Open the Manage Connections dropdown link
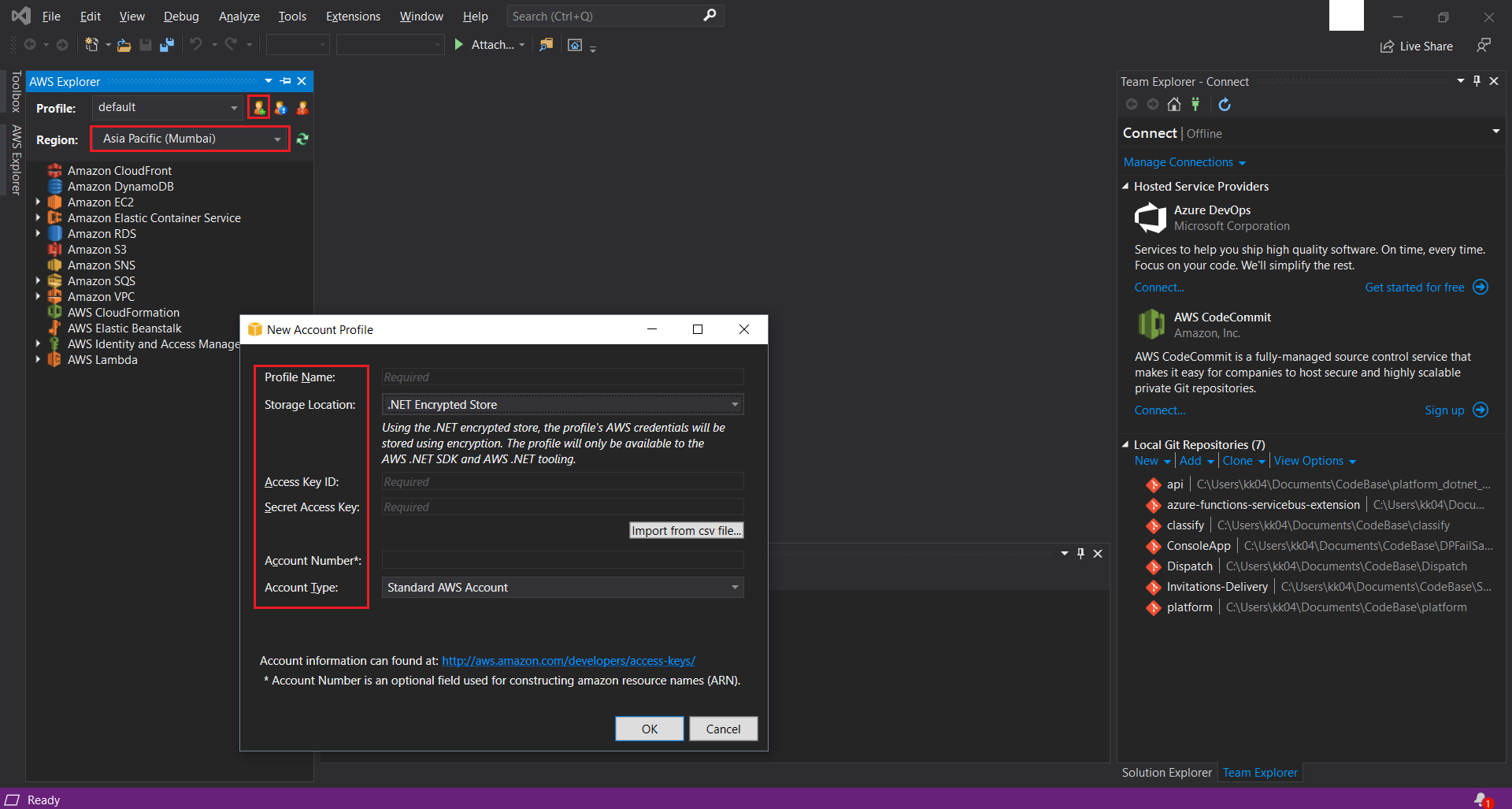 click(x=1184, y=162)
